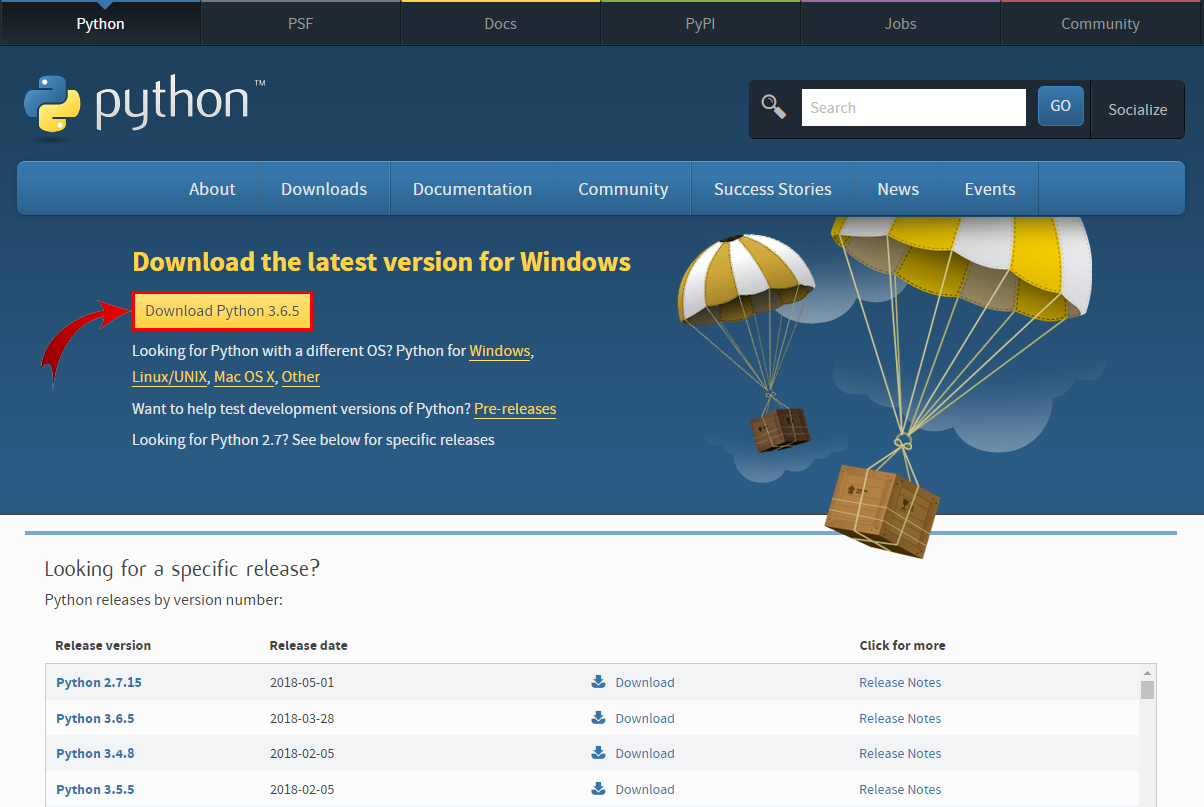
Task: Click download icon in Python 3.5.5 row
Action: (598, 789)
